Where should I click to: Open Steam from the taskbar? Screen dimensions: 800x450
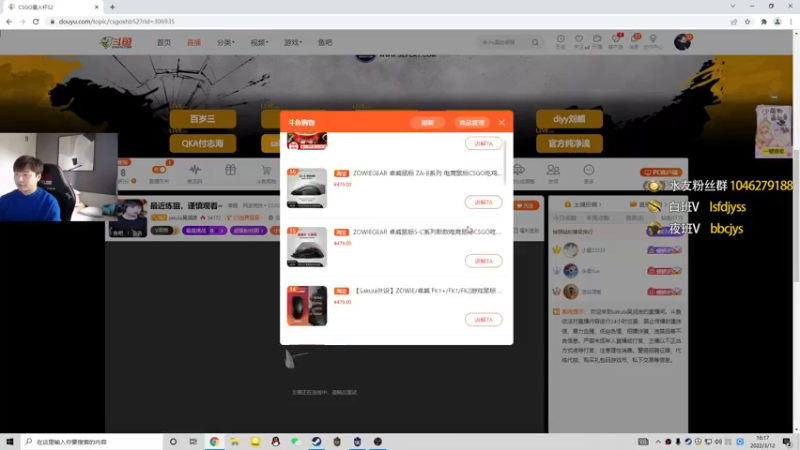316,441
